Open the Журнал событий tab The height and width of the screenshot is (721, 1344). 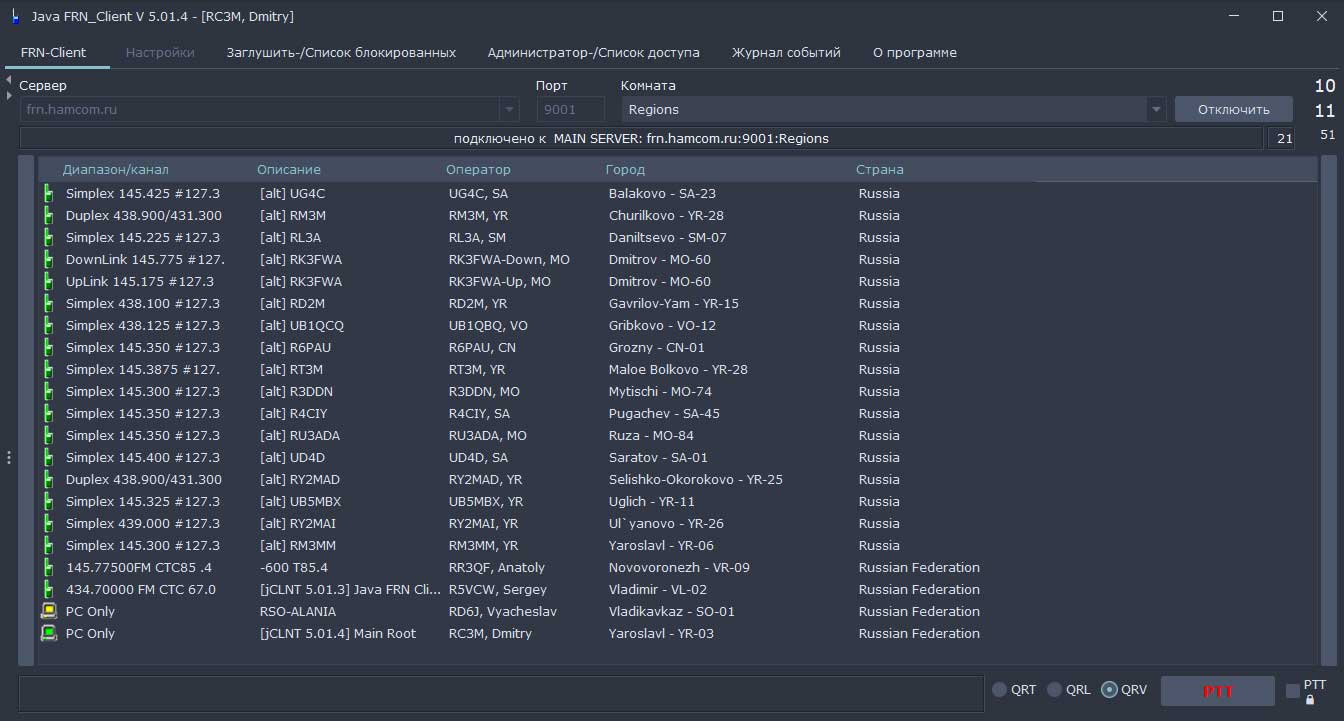click(x=785, y=52)
